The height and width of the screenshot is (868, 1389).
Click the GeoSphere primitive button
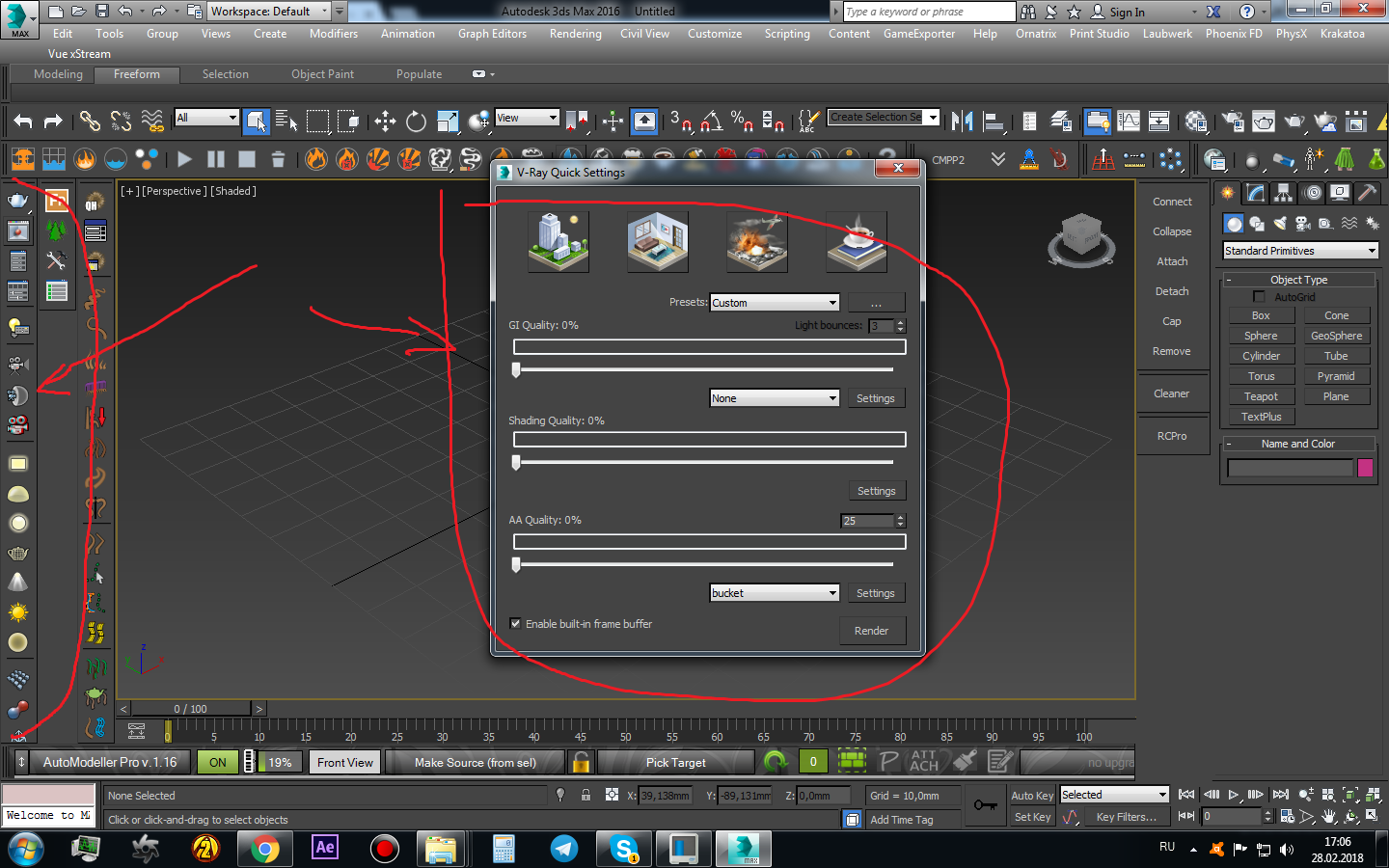(x=1336, y=336)
